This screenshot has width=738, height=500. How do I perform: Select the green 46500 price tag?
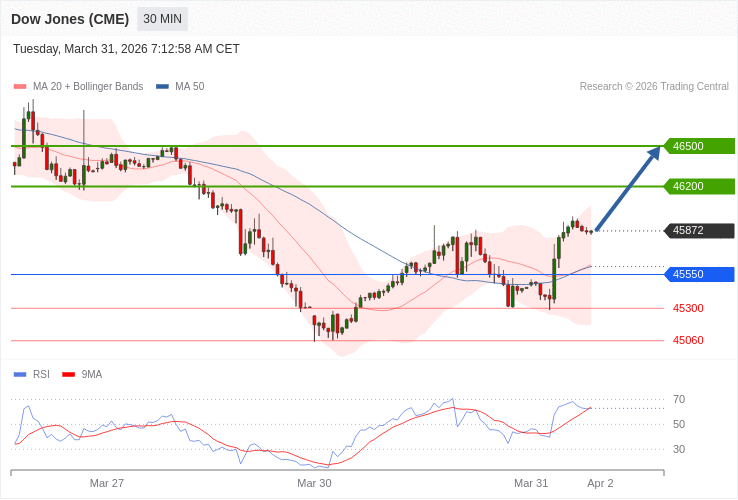click(x=699, y=146)
